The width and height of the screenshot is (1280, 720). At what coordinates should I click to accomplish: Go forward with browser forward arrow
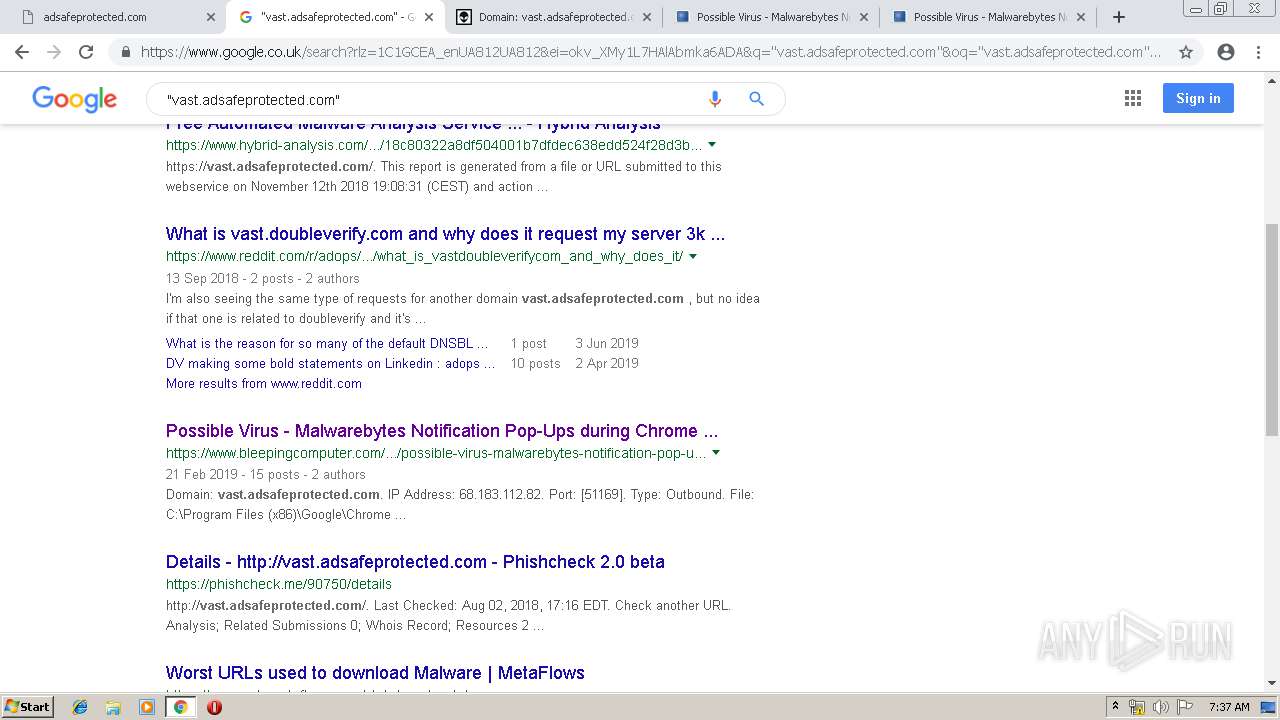(54, 52)
